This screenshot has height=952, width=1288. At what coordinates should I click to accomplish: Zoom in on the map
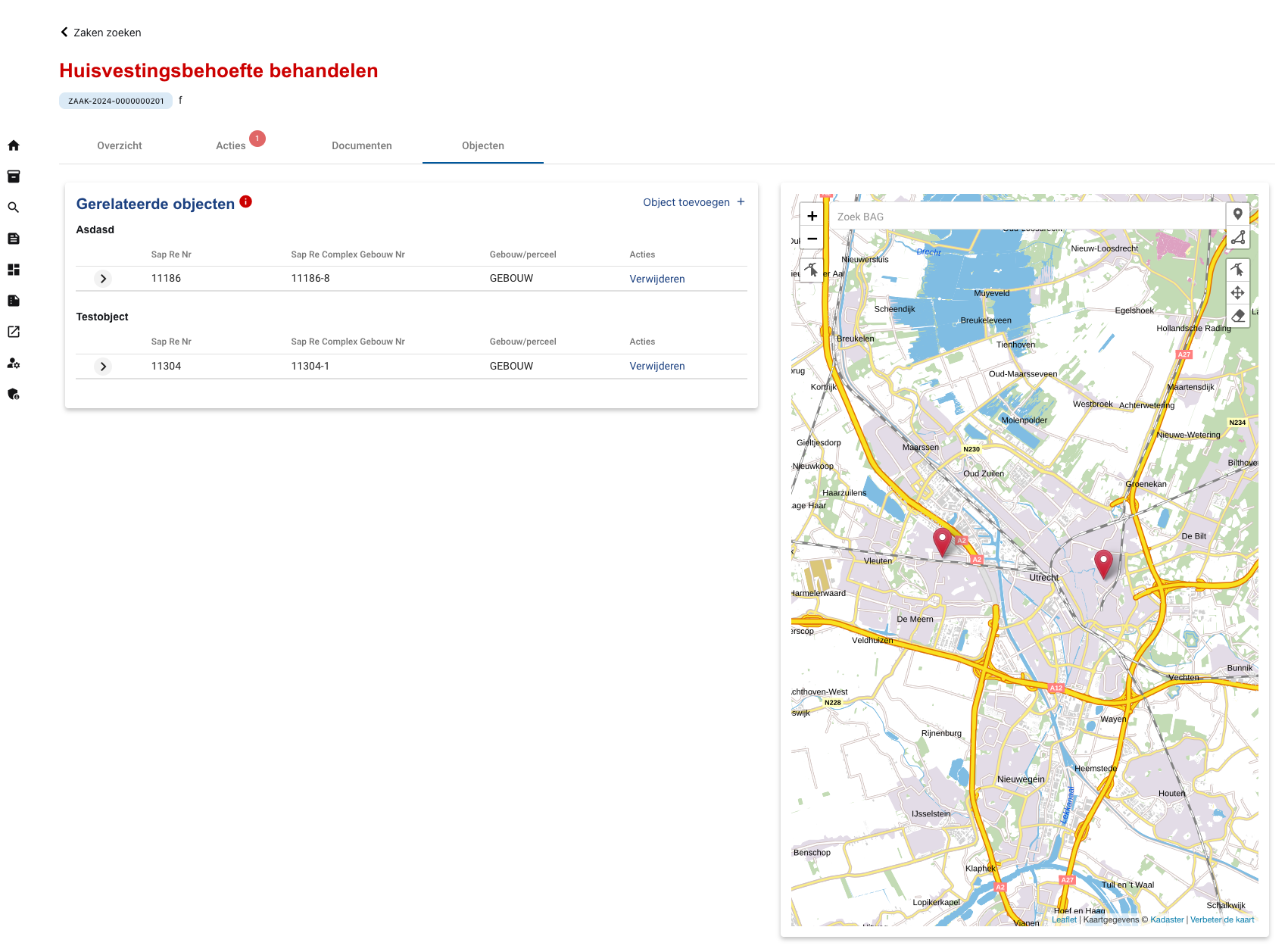812,216
